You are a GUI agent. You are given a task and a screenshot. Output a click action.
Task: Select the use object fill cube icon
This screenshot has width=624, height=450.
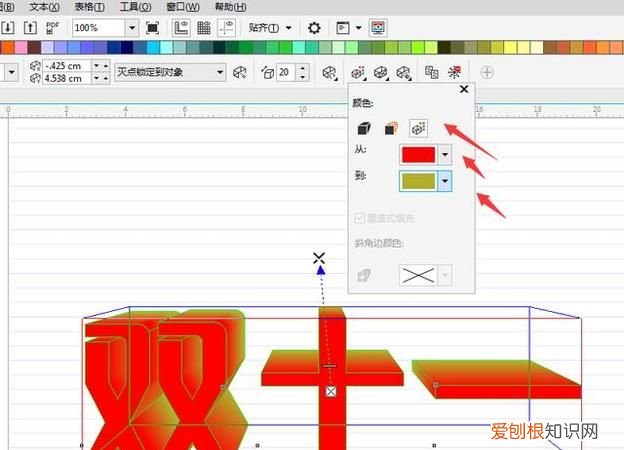coord(364,128)
